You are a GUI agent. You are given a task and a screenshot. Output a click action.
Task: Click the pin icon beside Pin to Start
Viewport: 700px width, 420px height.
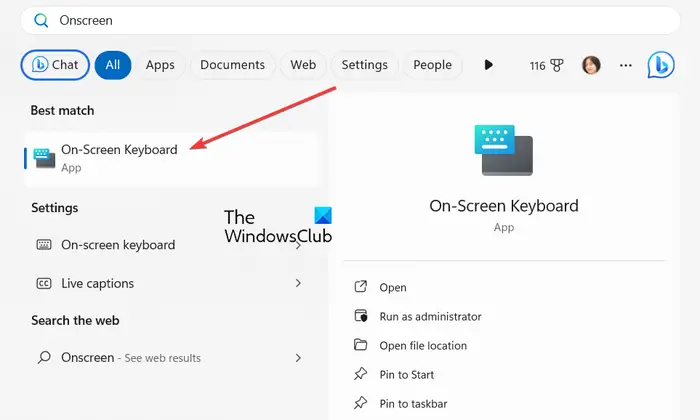(x=361, y=374)
